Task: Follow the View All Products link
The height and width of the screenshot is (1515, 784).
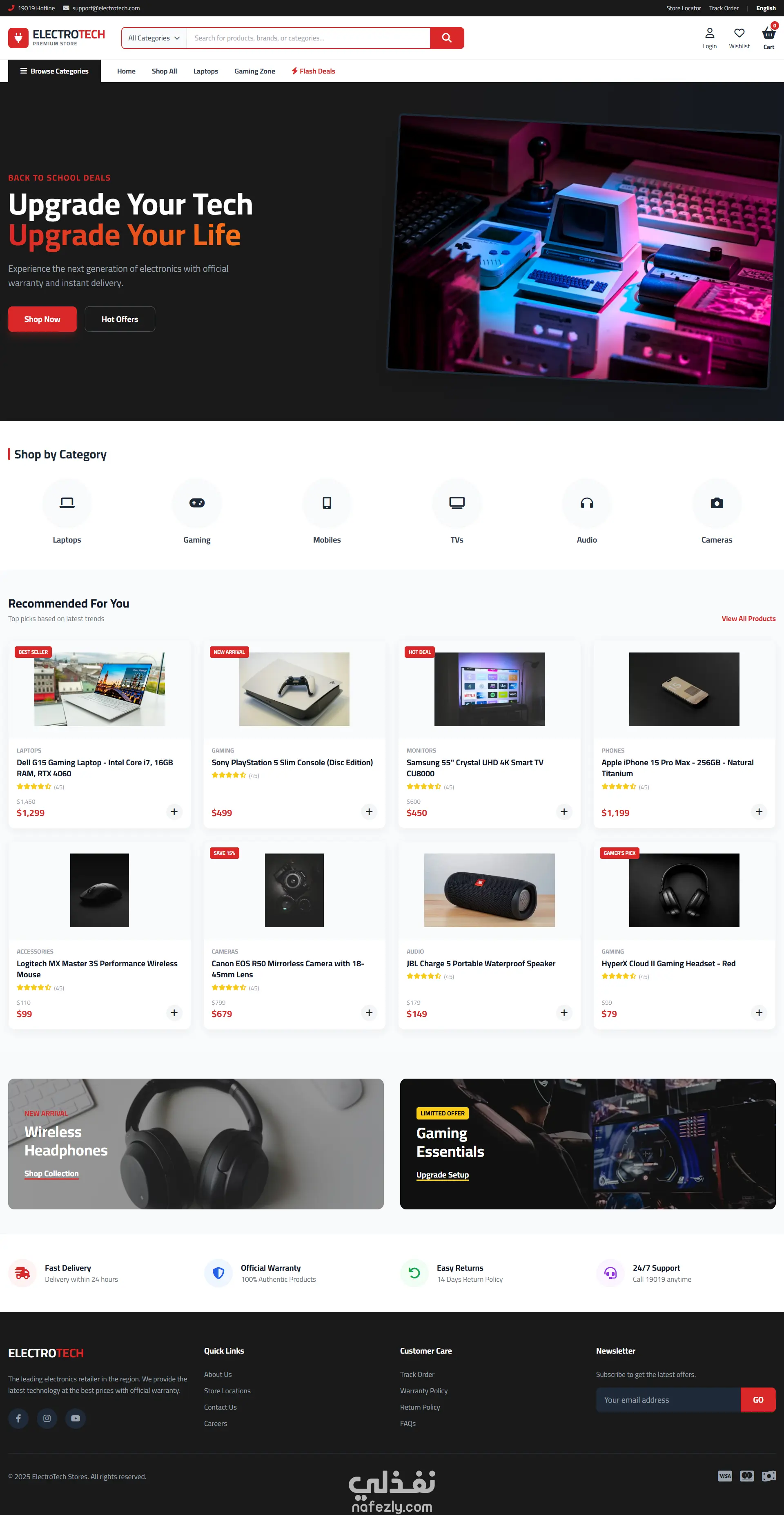Action: click(x=748, y=619)
